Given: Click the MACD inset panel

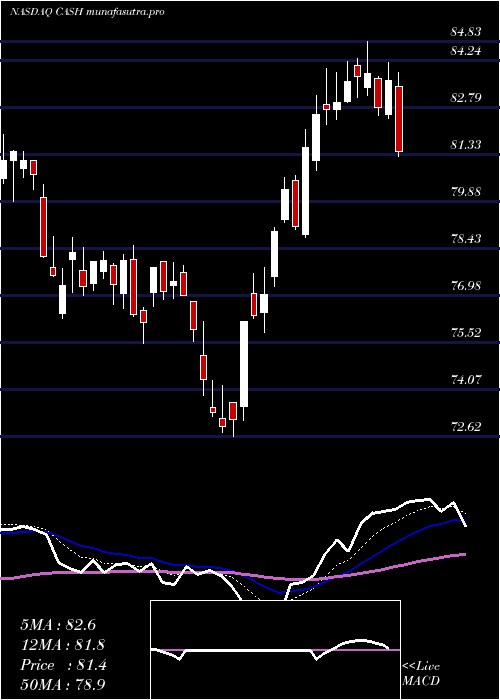Looking at the screenshot, I should click(275, 650).
